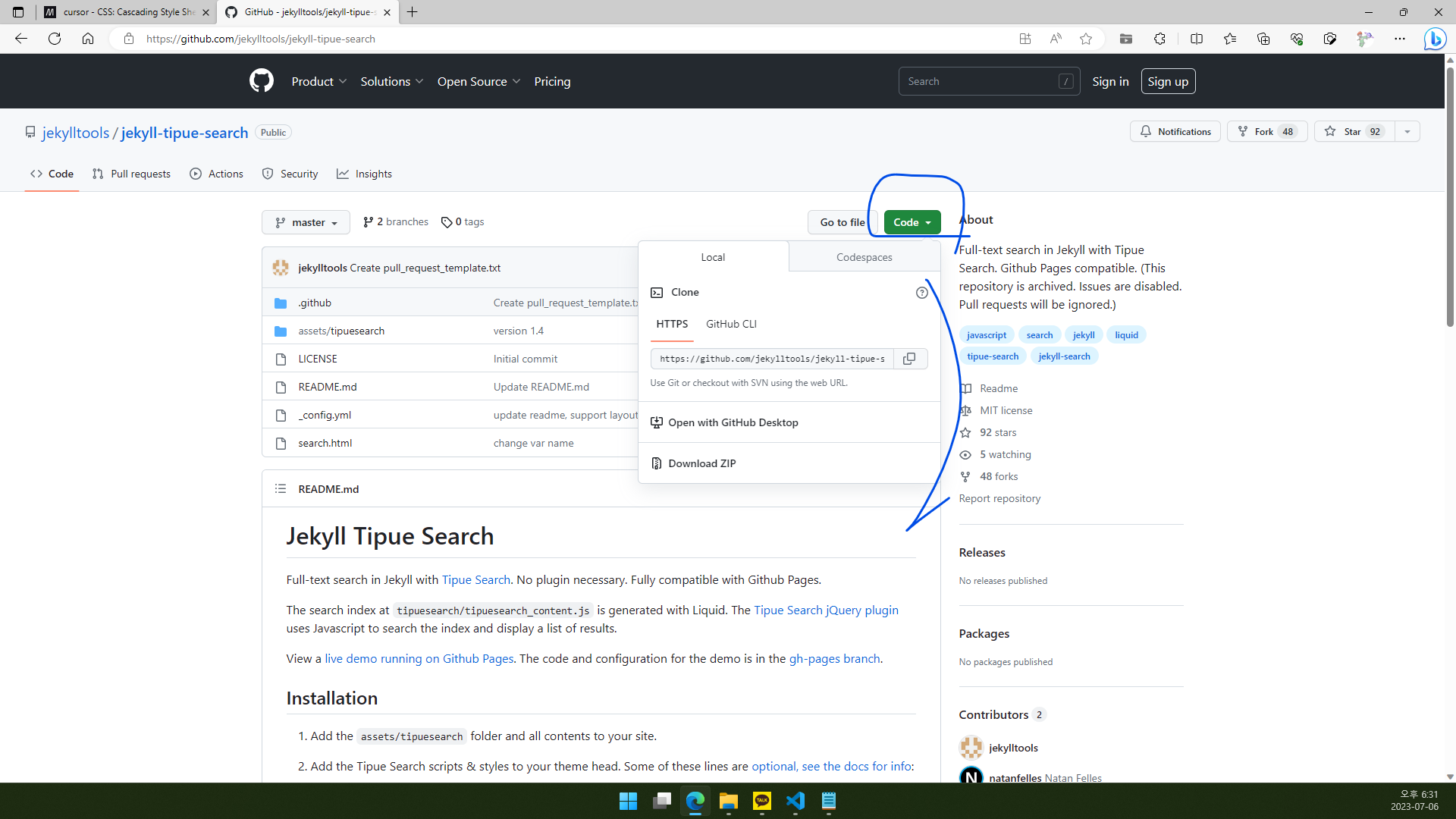This screenshot has width=1456, height=819.
Task: Add page to favorites star
Action: click(1086, 39)
